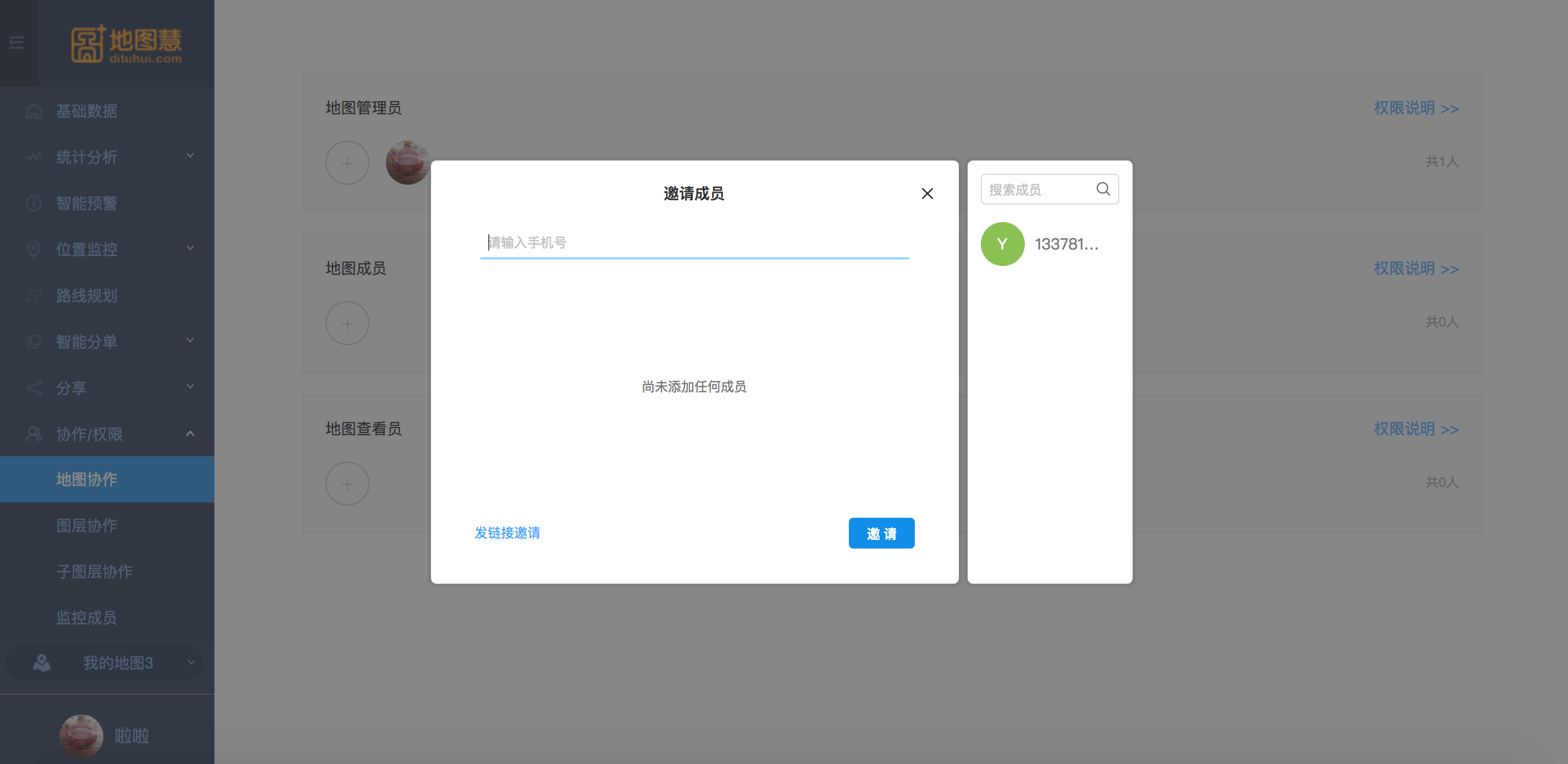This screenshot has height=764, width=1568.
Task: Add a member under 地图查看员
Action: click(x=347, y=484)
